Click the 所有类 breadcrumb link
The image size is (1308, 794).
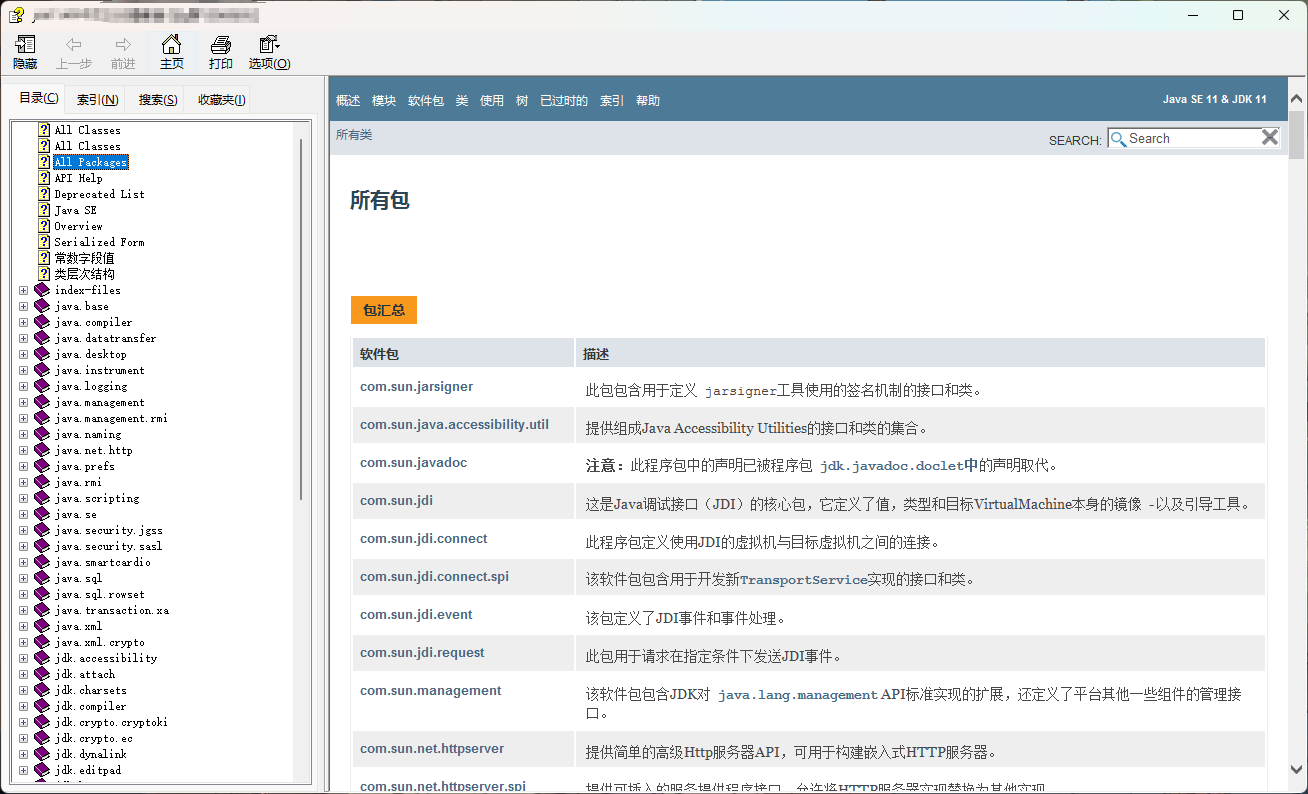[x=353, y=134]
